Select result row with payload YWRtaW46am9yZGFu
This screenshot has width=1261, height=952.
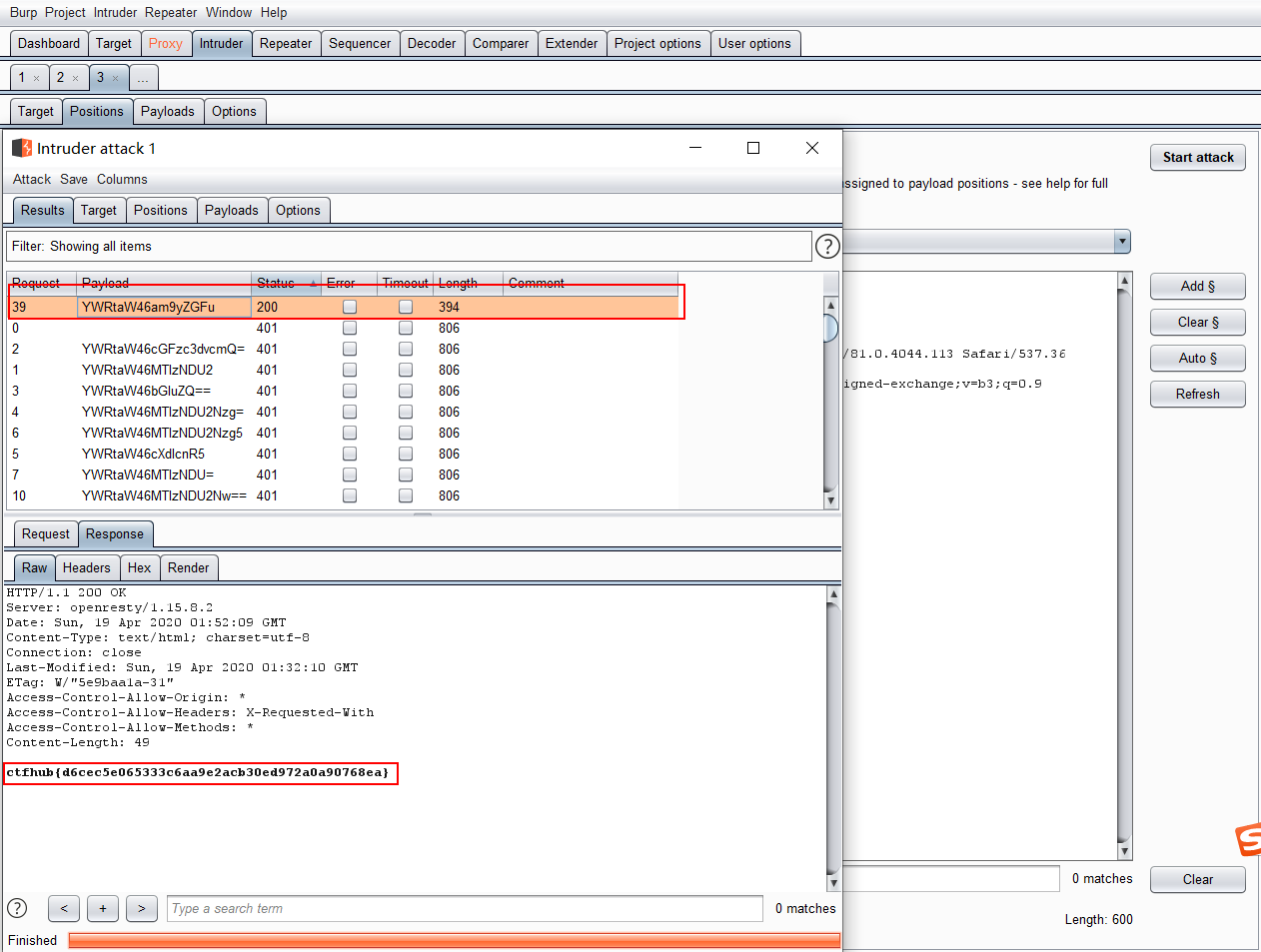[345, 307]
